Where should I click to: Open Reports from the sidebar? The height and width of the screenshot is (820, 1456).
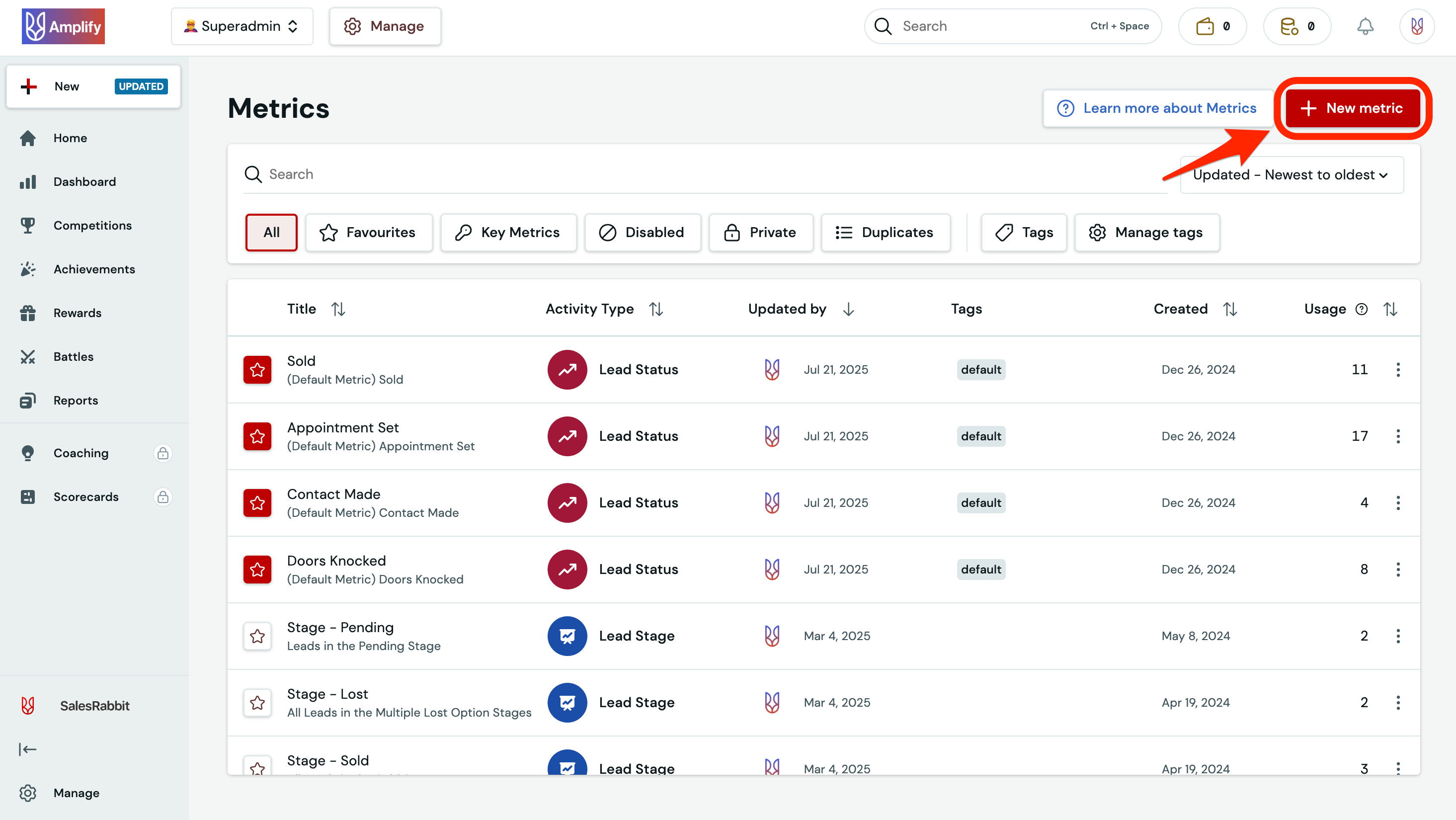coord(76,400)
